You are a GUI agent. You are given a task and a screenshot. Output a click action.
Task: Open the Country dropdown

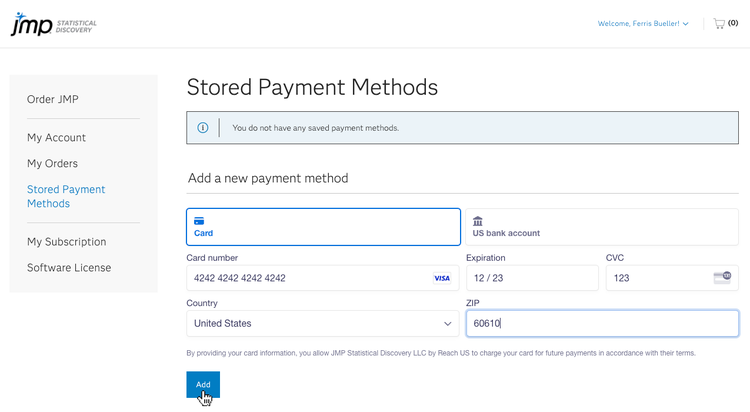(x=322, y=324)
